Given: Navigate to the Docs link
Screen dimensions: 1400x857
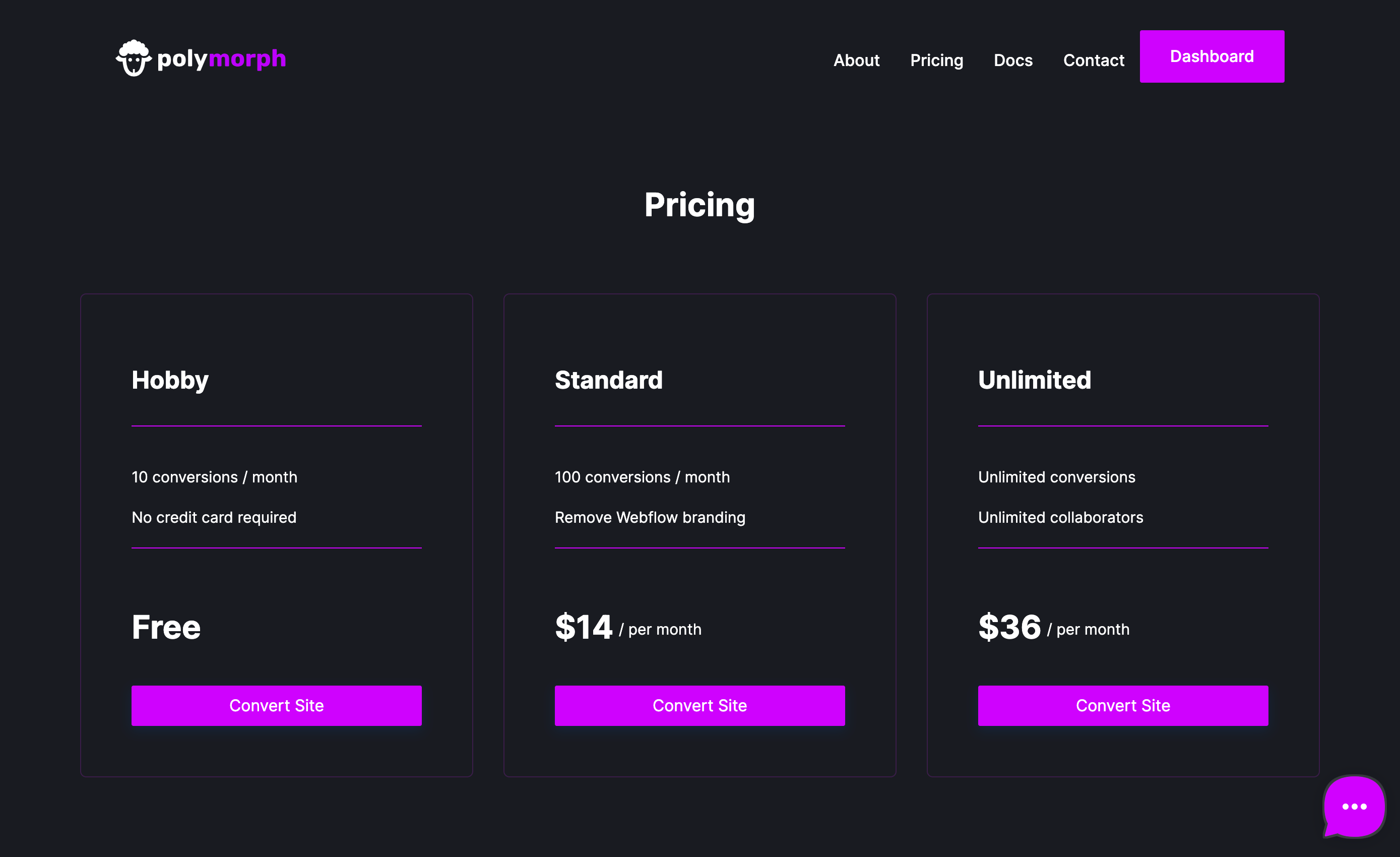Looking at the screenshot, I should [x=1013, y=60].
